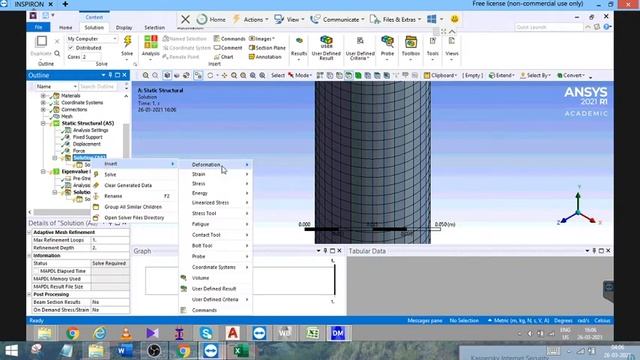Viewport: 640px width, 360px height.
Task: Expand Coordinate Systems tree node
Action: [43, 102]
